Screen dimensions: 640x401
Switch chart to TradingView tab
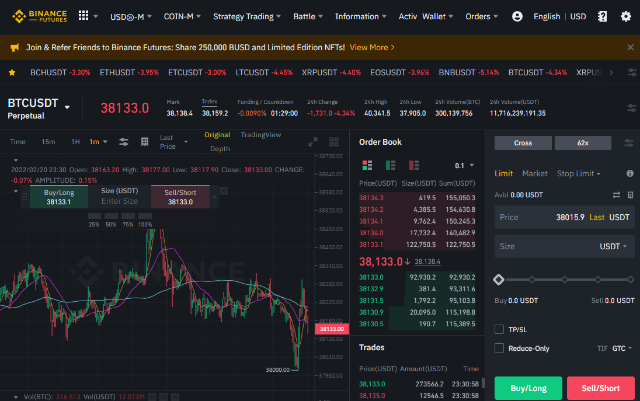[260, 135]
